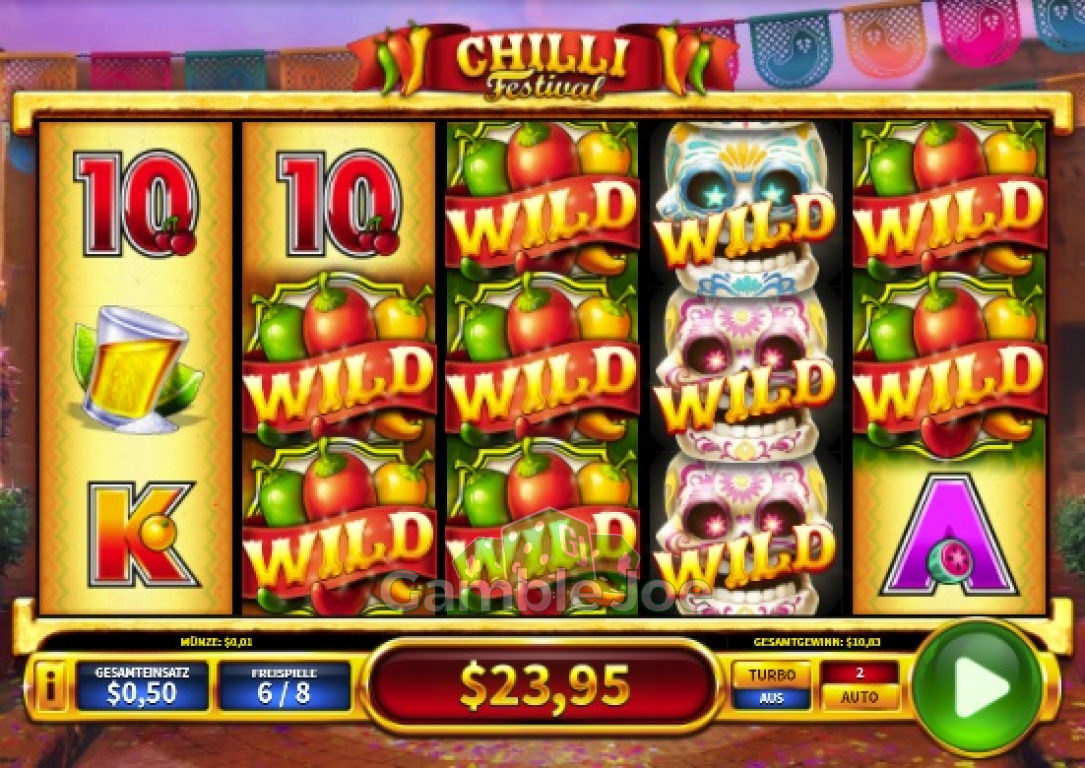Click the middle pink skull wild symbol

[744, 370]
